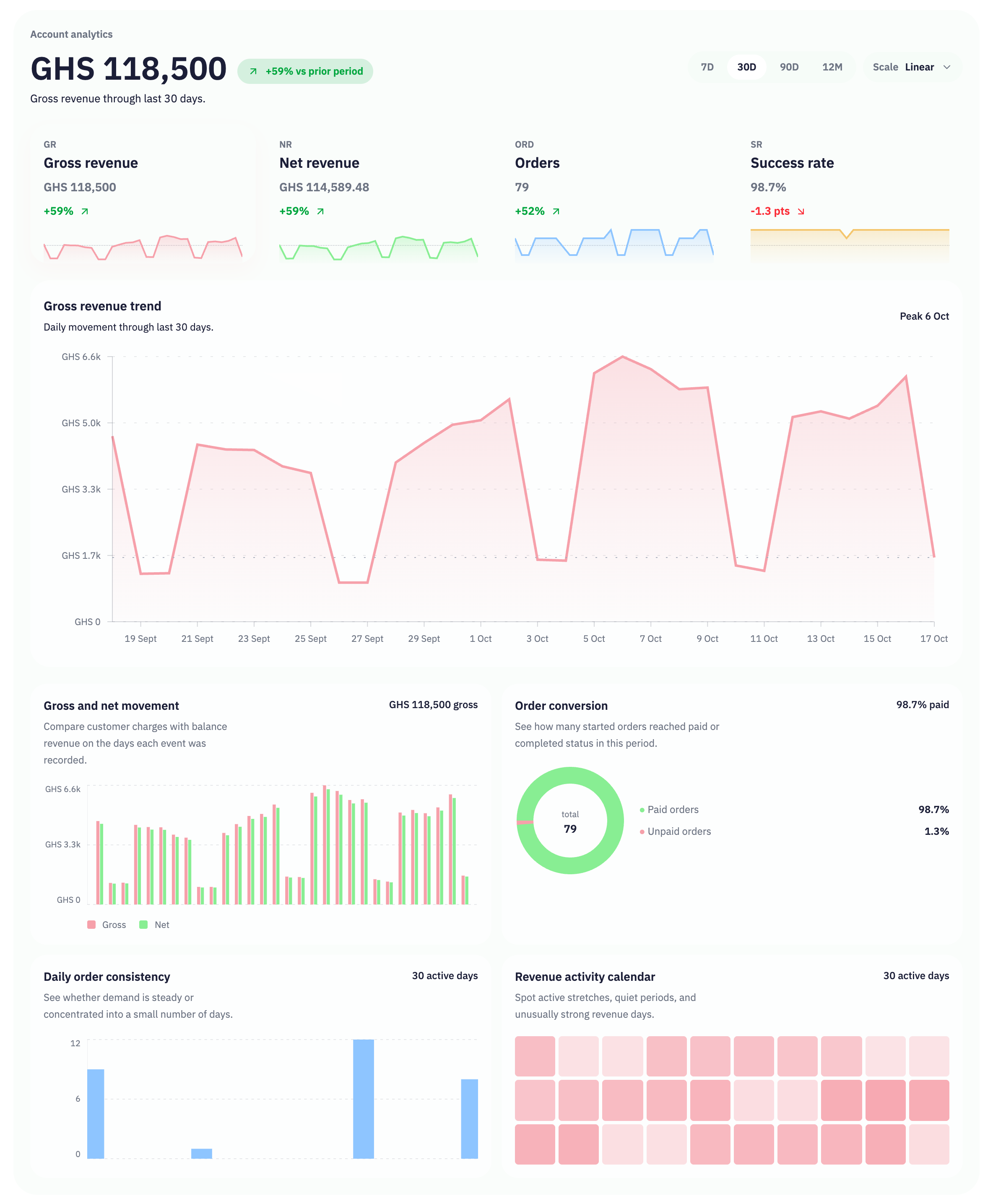Click the 17 Oct x-axis label
This screenshot has width=993, height=1204.
[x=933, y=638]
